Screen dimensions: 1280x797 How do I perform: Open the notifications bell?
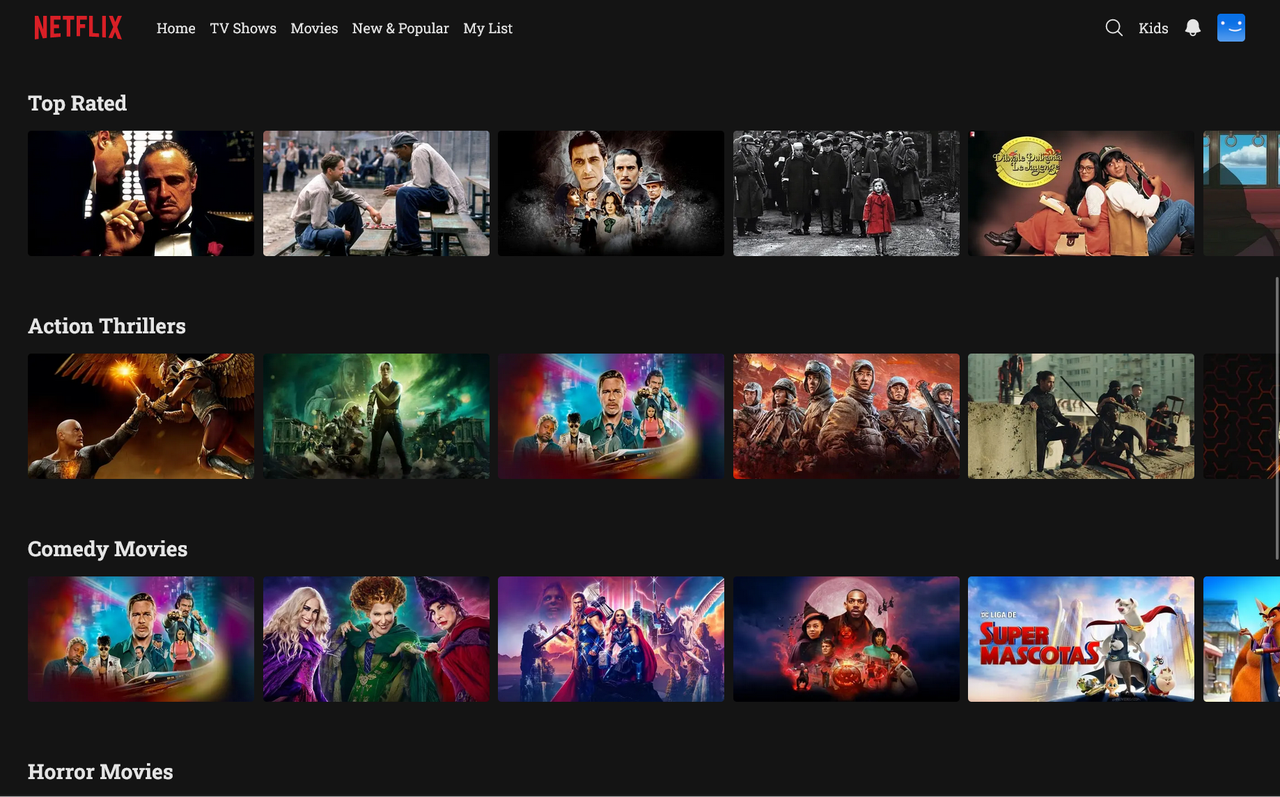[1192, 28]
